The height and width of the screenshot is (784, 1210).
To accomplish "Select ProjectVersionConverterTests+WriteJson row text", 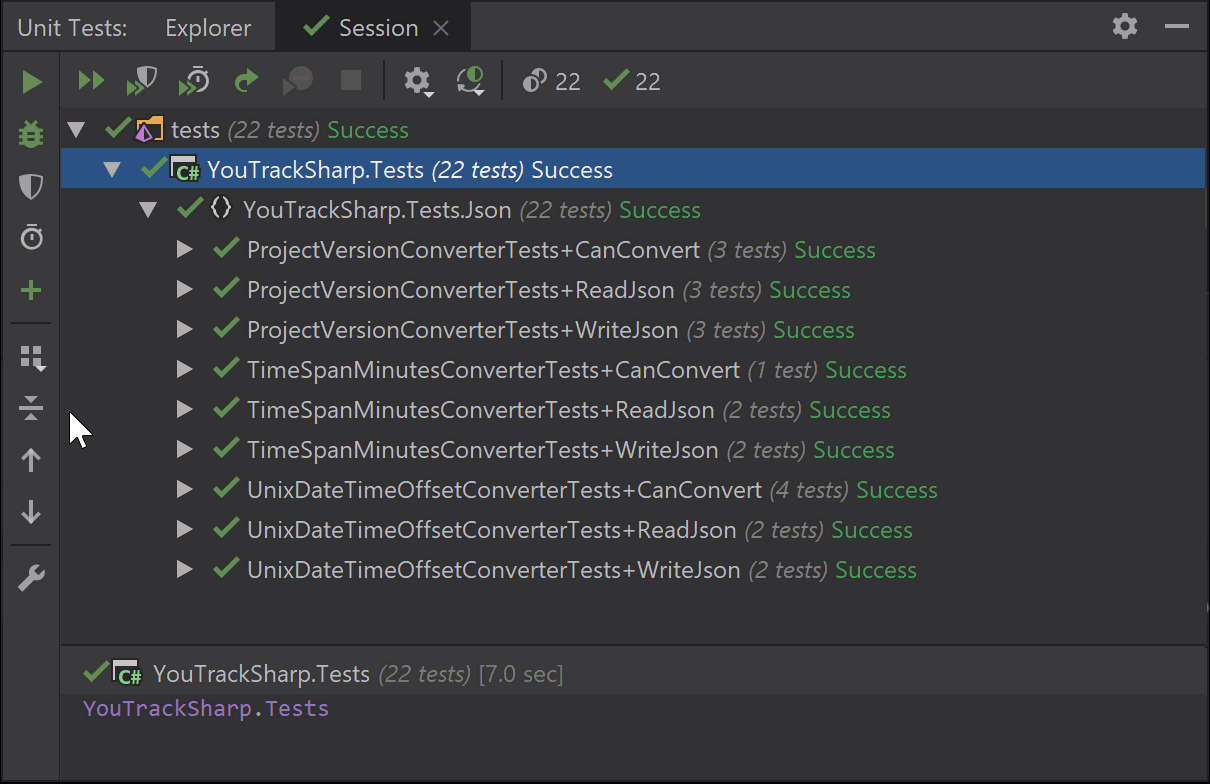I will (x=462, y=330).
